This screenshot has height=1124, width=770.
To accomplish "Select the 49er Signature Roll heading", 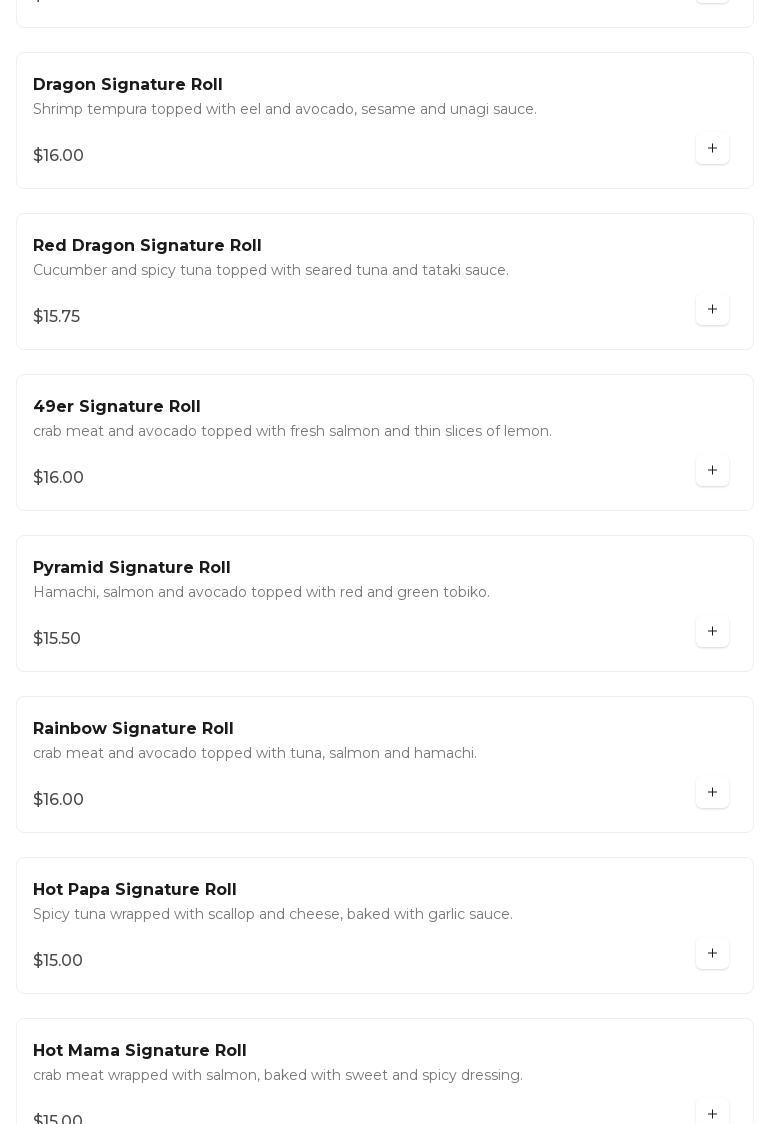I will pos(117,407).
